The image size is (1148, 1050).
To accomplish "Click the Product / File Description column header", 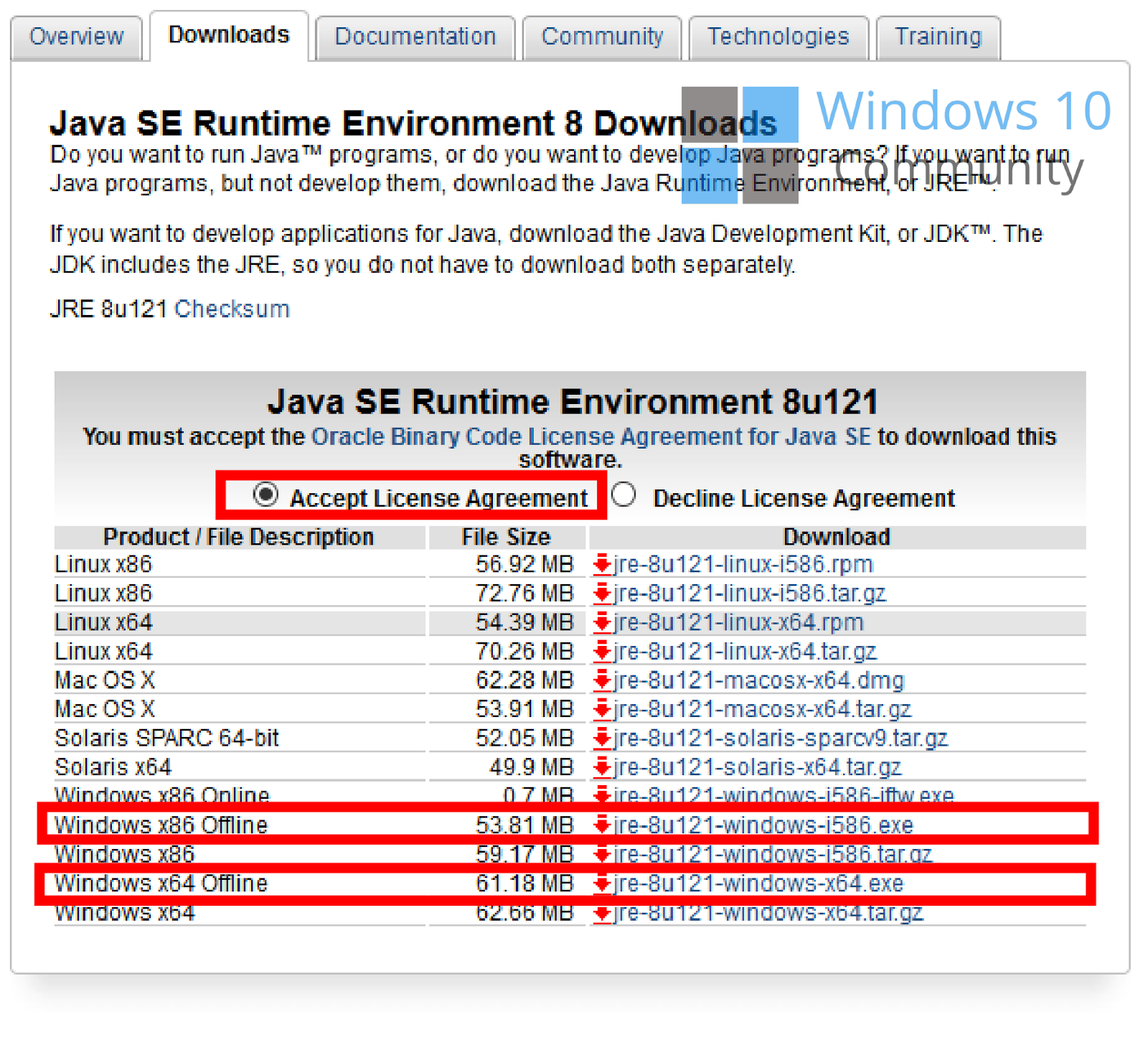I will pos(239,537).
